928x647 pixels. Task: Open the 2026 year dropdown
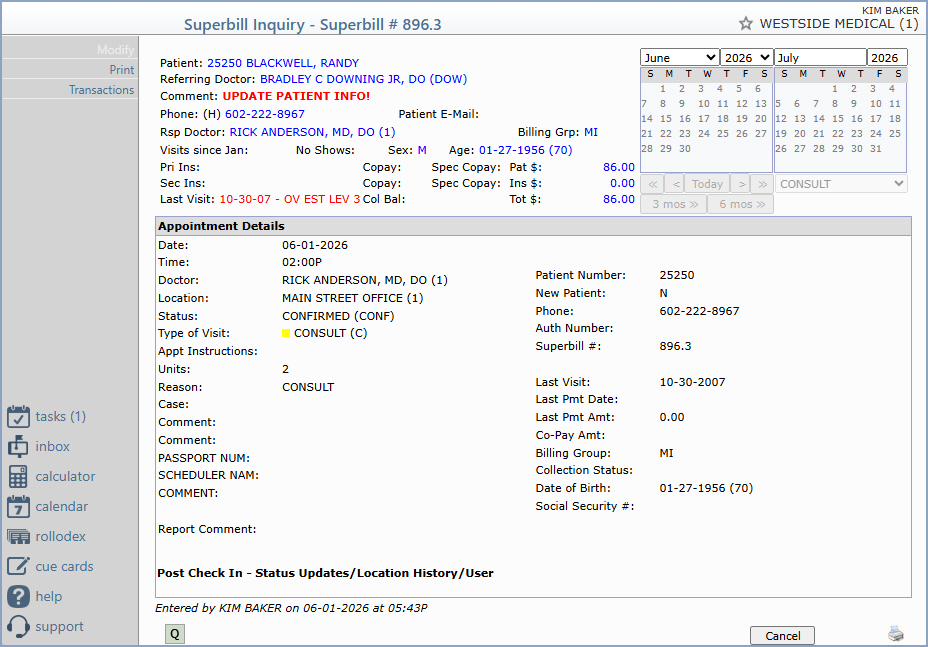pyautogui.click(x=747, y=57)
